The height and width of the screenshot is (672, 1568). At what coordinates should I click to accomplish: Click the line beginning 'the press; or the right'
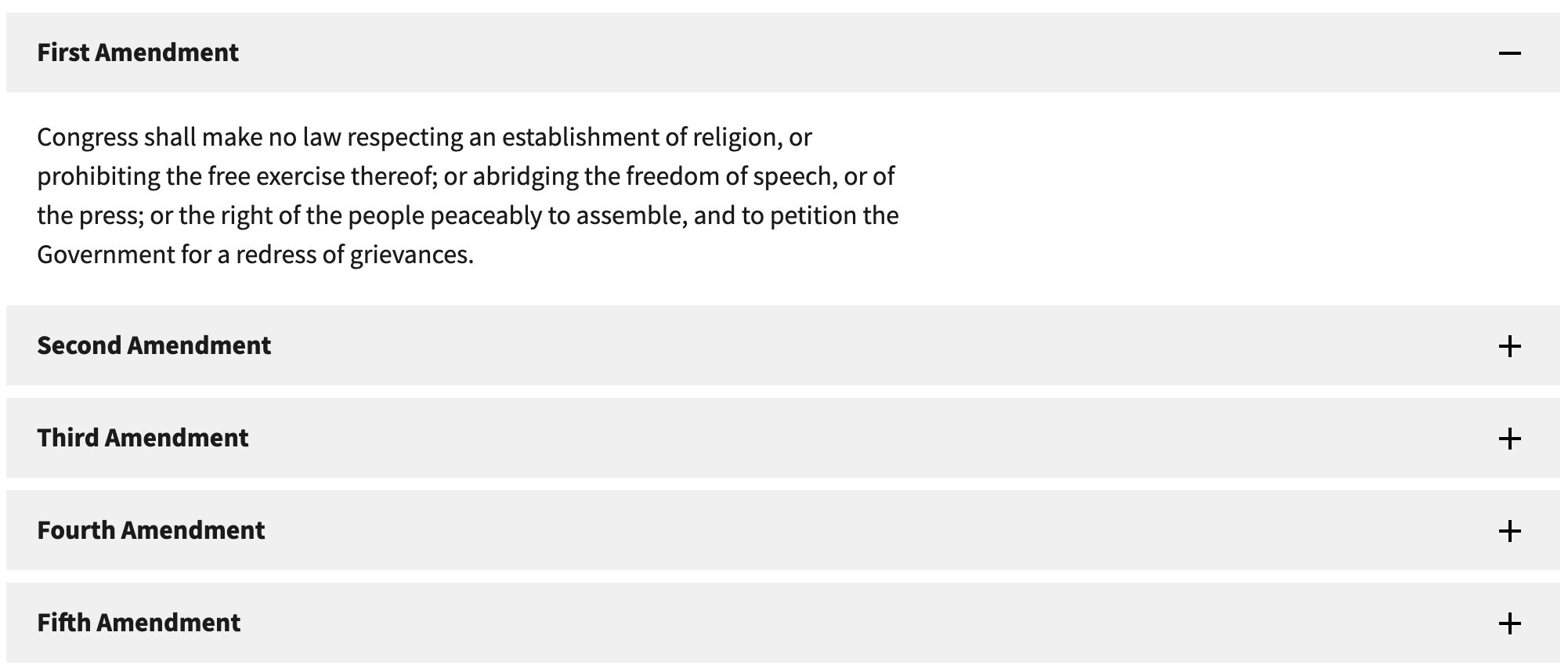point(468,216)
